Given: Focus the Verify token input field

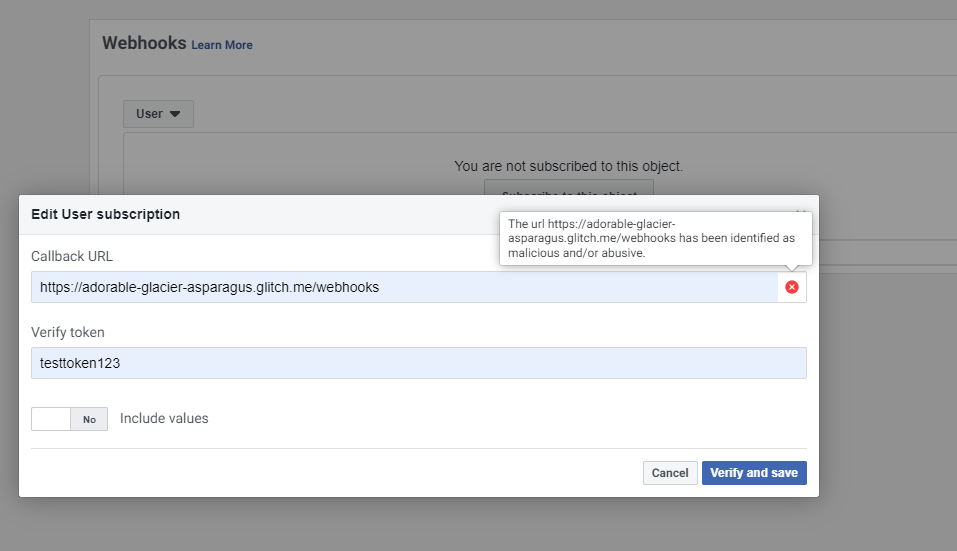Looking at the screenshot, I should (x=419, y=363).
